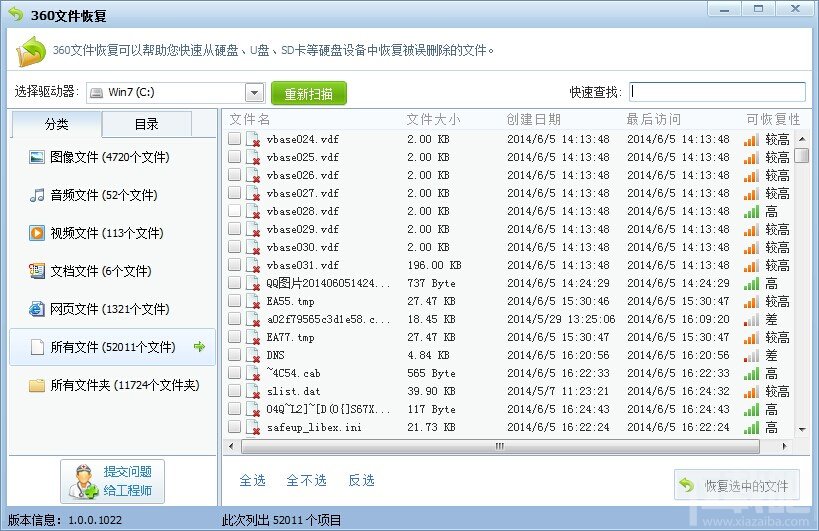The image size is (819, 531).
Task: Click the document files category icon
Action: click(x=37, y=271)
